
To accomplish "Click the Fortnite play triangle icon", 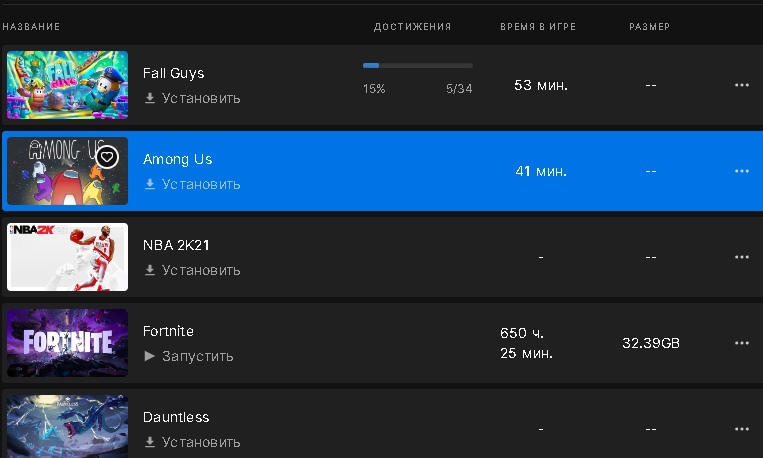I will tap(150, 356).
